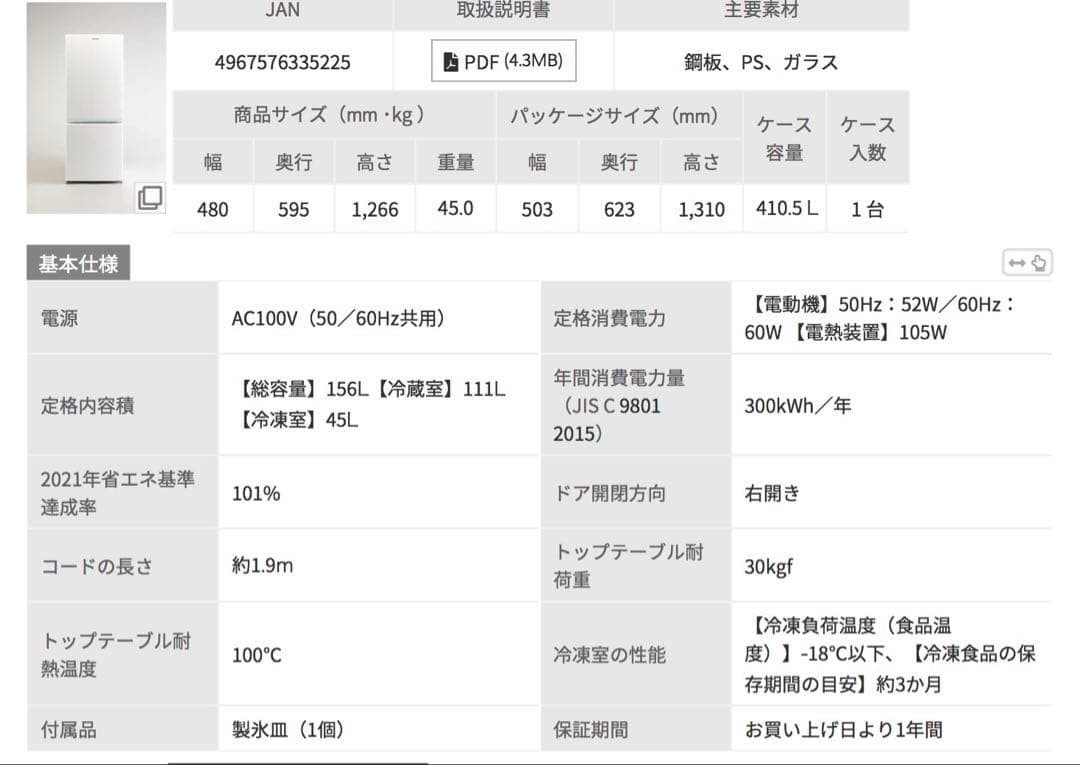Click the 電源 row label
1080x765 pixels.
coord(59,319)
